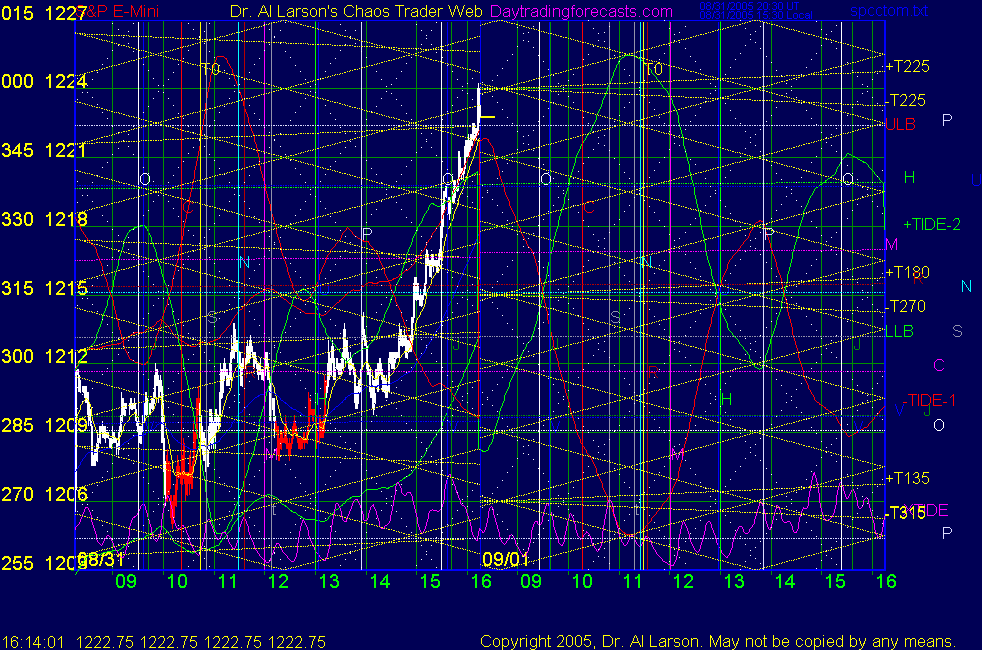Click the '+T135' line label

point(907,478)
